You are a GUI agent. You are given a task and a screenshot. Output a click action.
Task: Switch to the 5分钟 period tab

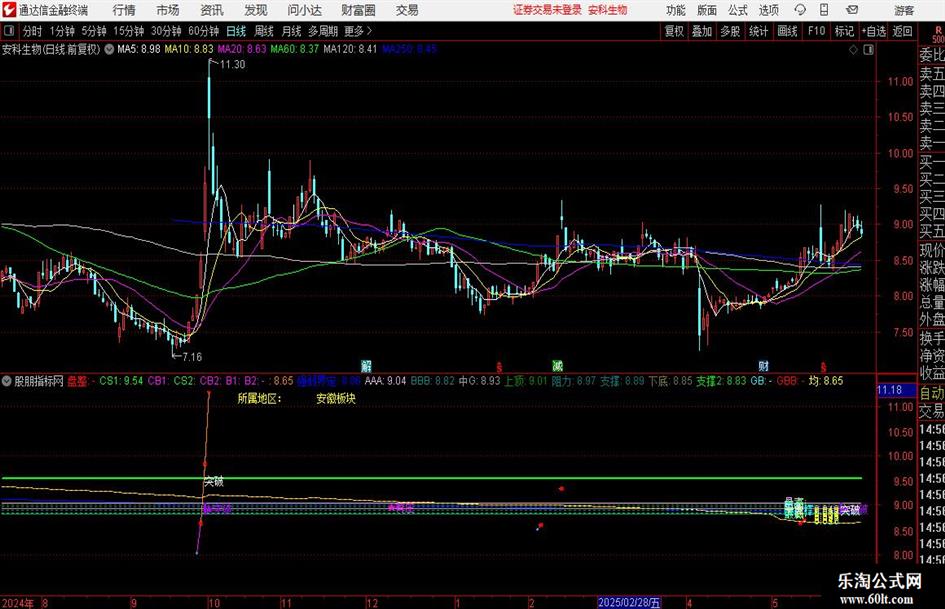coord(94,31)
